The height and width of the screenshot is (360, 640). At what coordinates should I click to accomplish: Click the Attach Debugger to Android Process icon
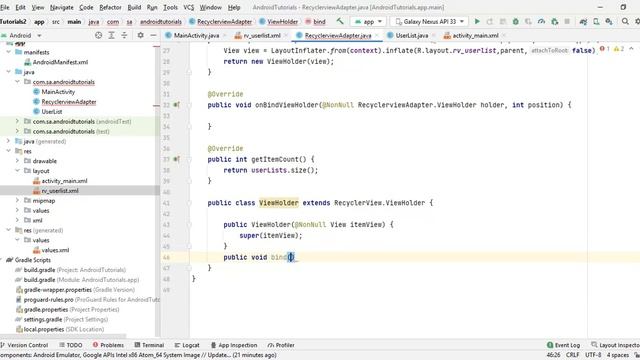point(554,21)
